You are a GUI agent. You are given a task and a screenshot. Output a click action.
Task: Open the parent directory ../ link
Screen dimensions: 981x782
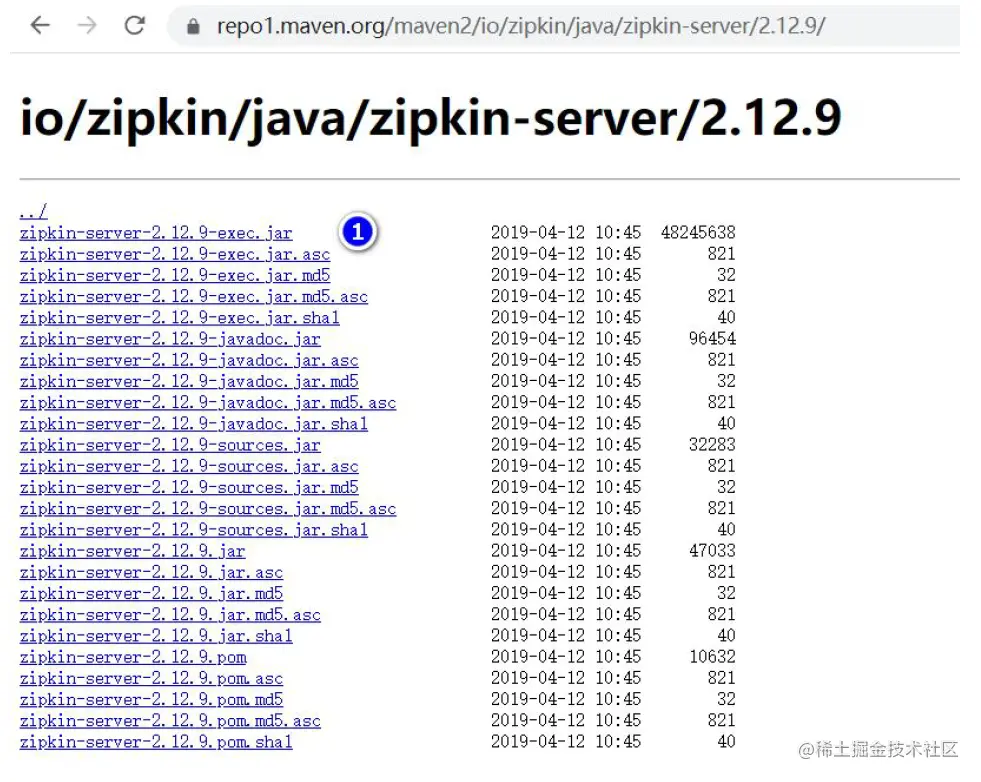point(33,211)
